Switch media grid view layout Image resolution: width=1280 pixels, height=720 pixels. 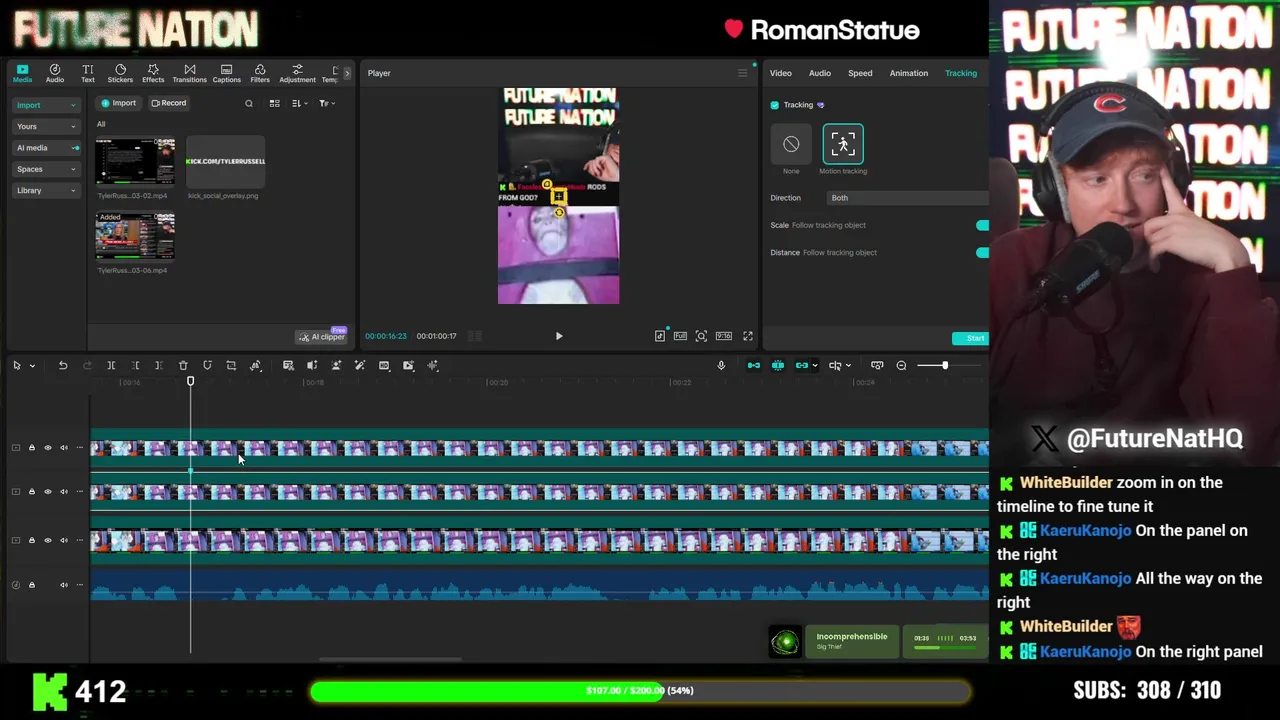pyautogui.click(x=274, y=103)
